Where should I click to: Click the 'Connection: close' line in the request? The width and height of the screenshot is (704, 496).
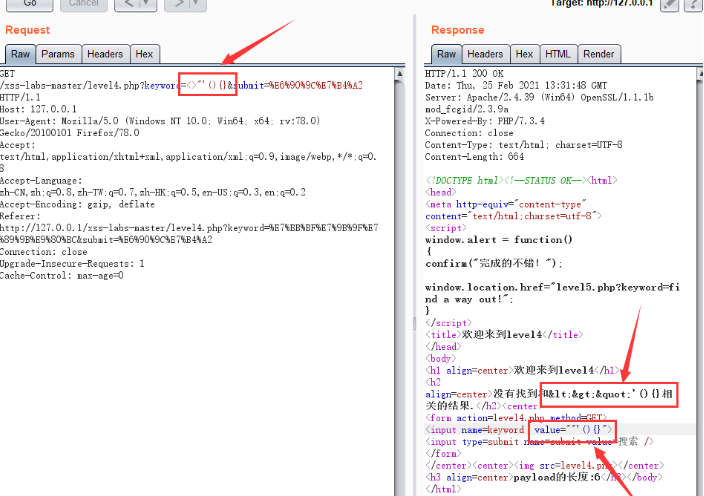click(x=44, y=252)
